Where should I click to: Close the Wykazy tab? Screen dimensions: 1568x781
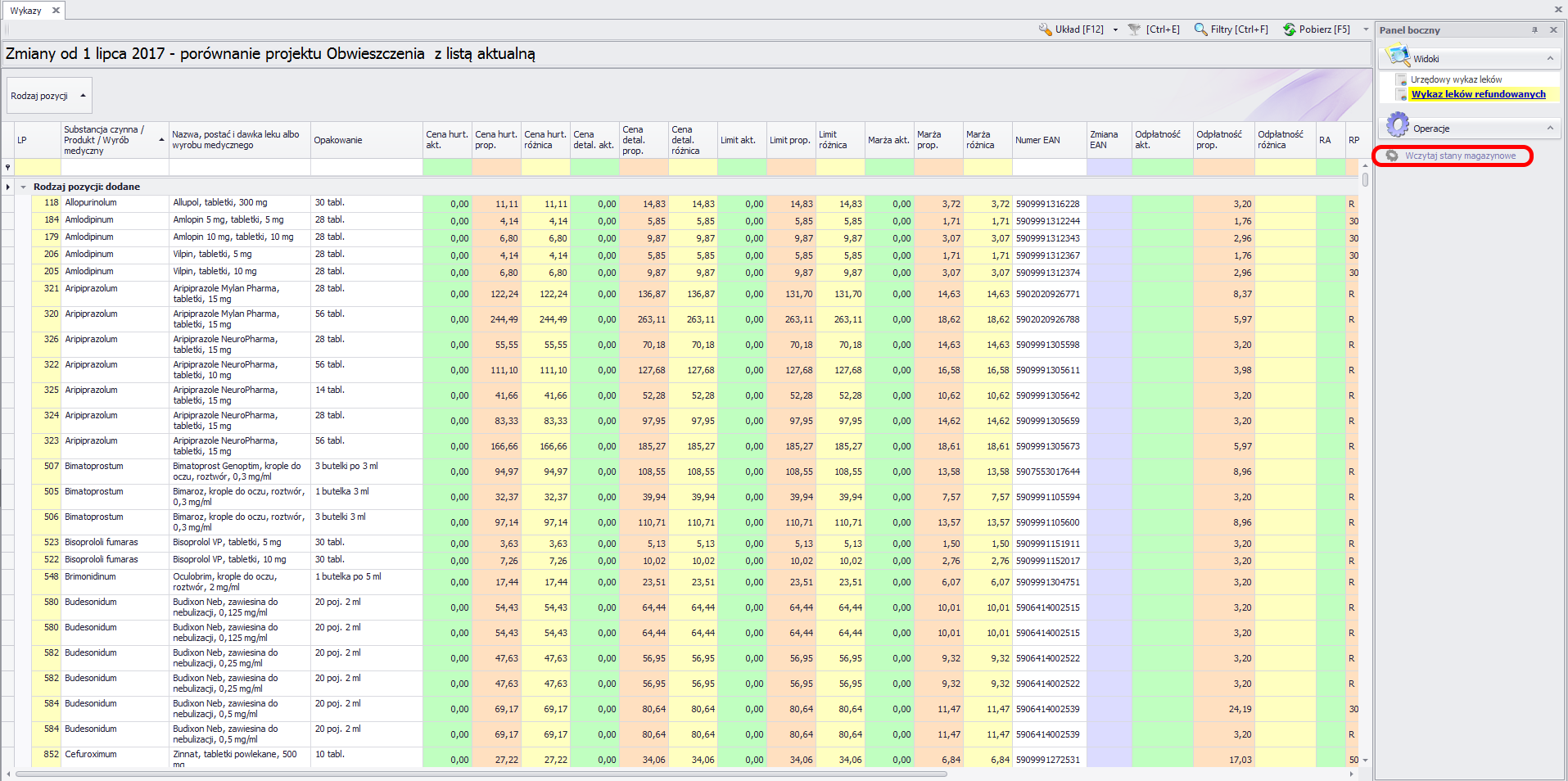[56, 11]
